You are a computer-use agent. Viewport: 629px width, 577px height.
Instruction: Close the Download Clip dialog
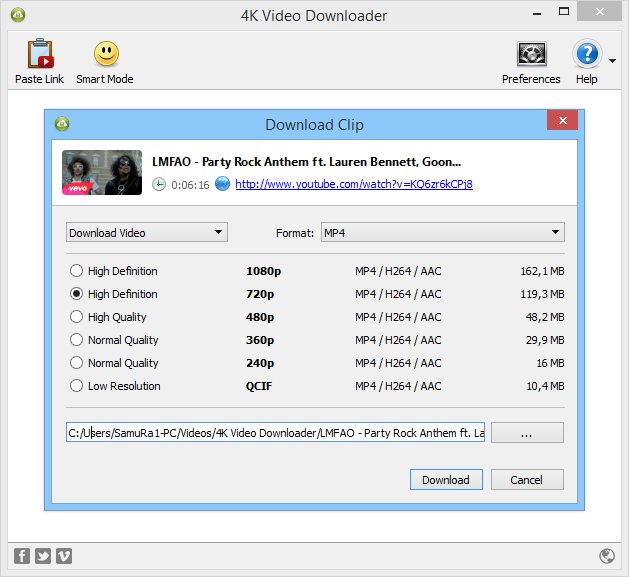[562, 120]
